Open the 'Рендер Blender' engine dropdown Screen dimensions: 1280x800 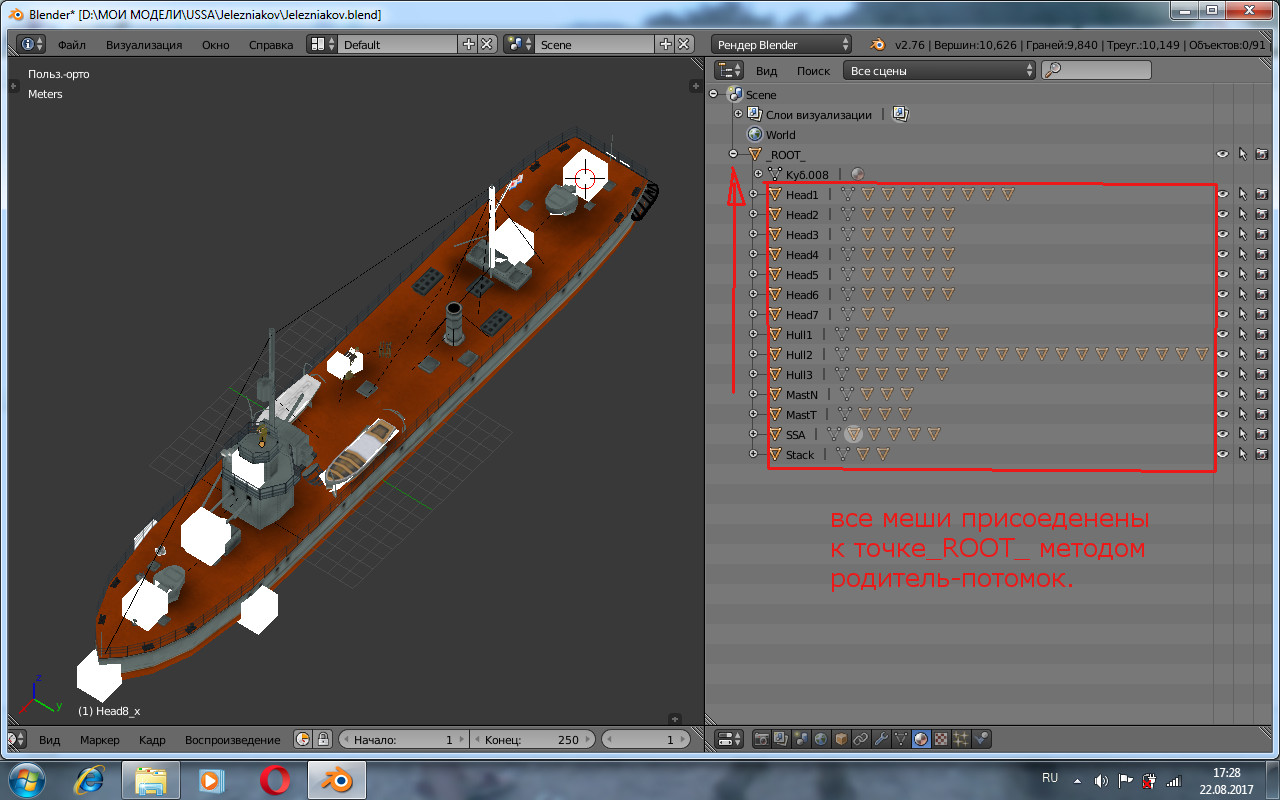[x=781, y=45]
